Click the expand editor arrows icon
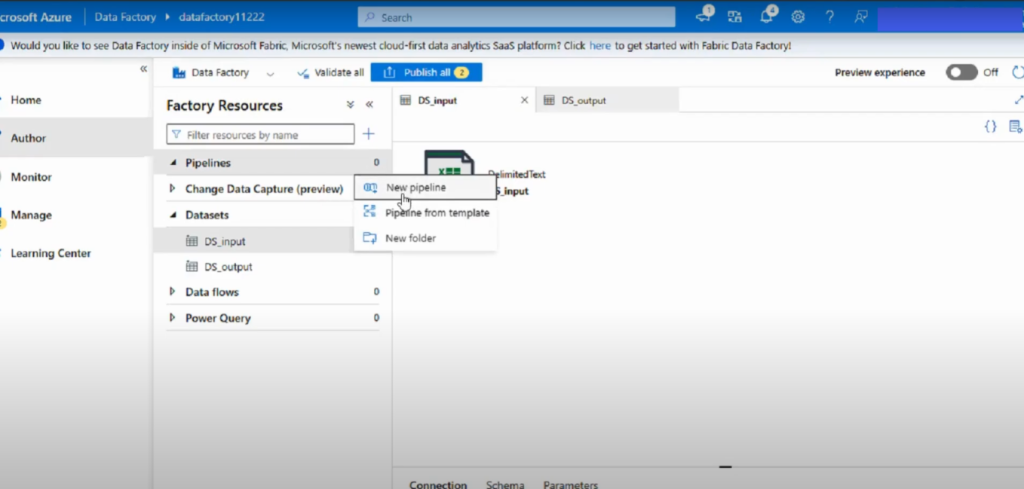Viewport: 1024px width, 489px height. point(1018,100)
